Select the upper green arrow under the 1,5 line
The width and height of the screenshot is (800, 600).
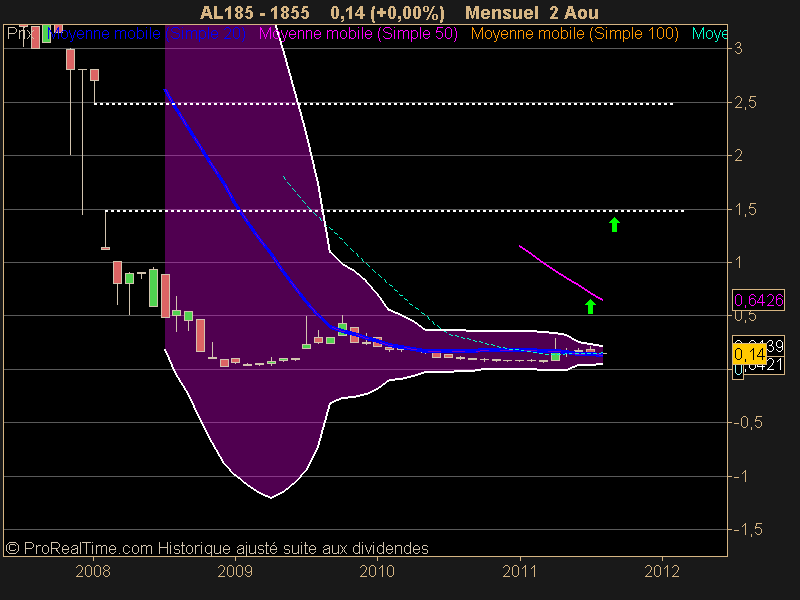pyautogui.click(x=614, y=224)
